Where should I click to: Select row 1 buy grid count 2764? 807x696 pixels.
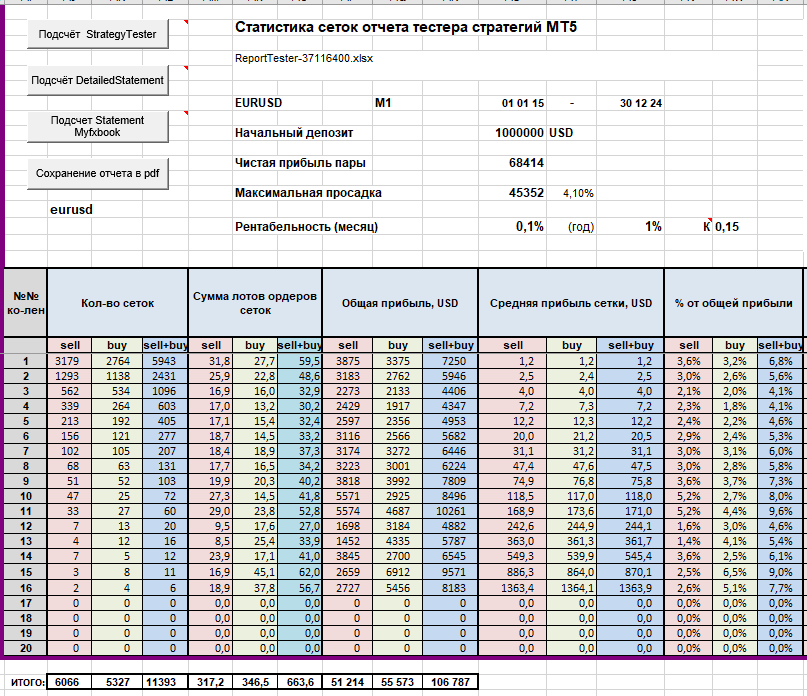(117, 361)
